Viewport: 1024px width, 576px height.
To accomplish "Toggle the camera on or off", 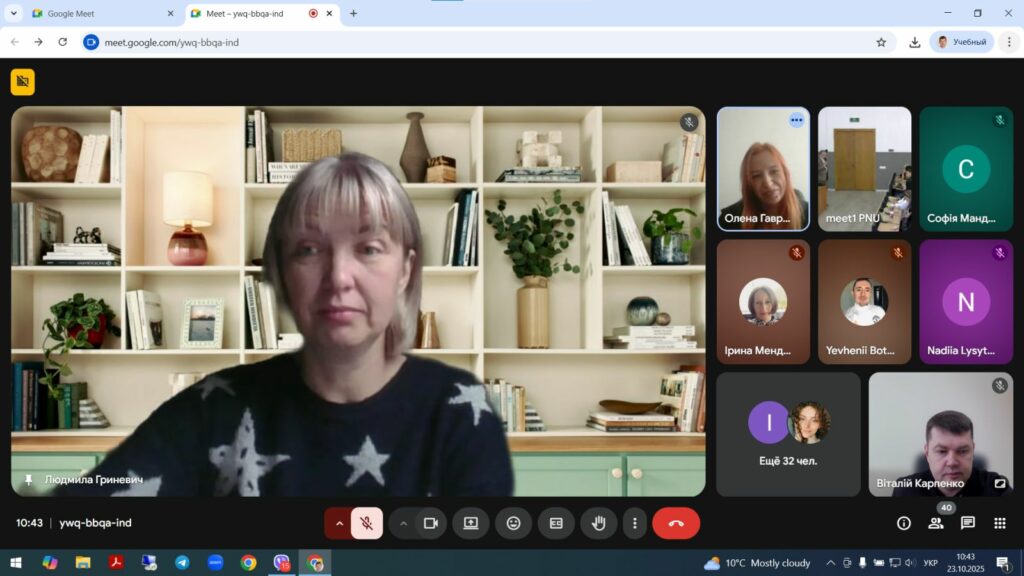I will point(431,523).
